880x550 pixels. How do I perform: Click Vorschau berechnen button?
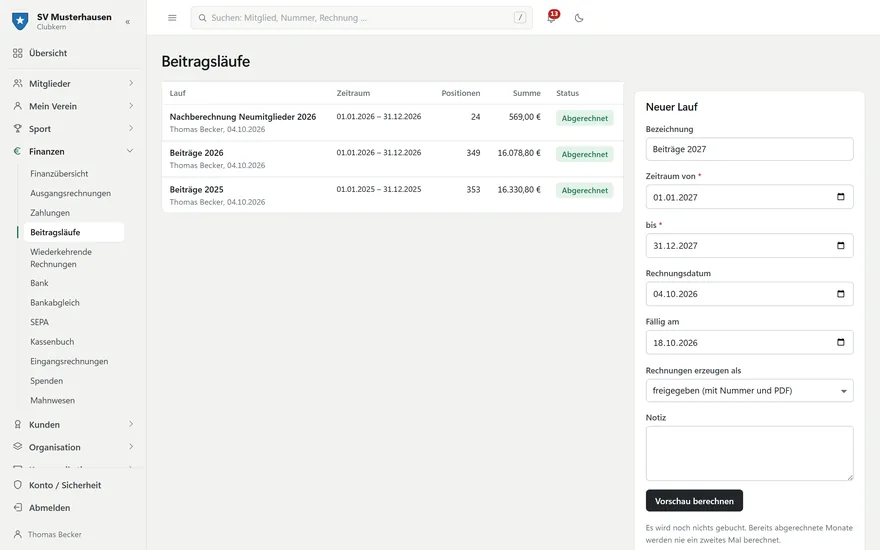pos(694,501)
